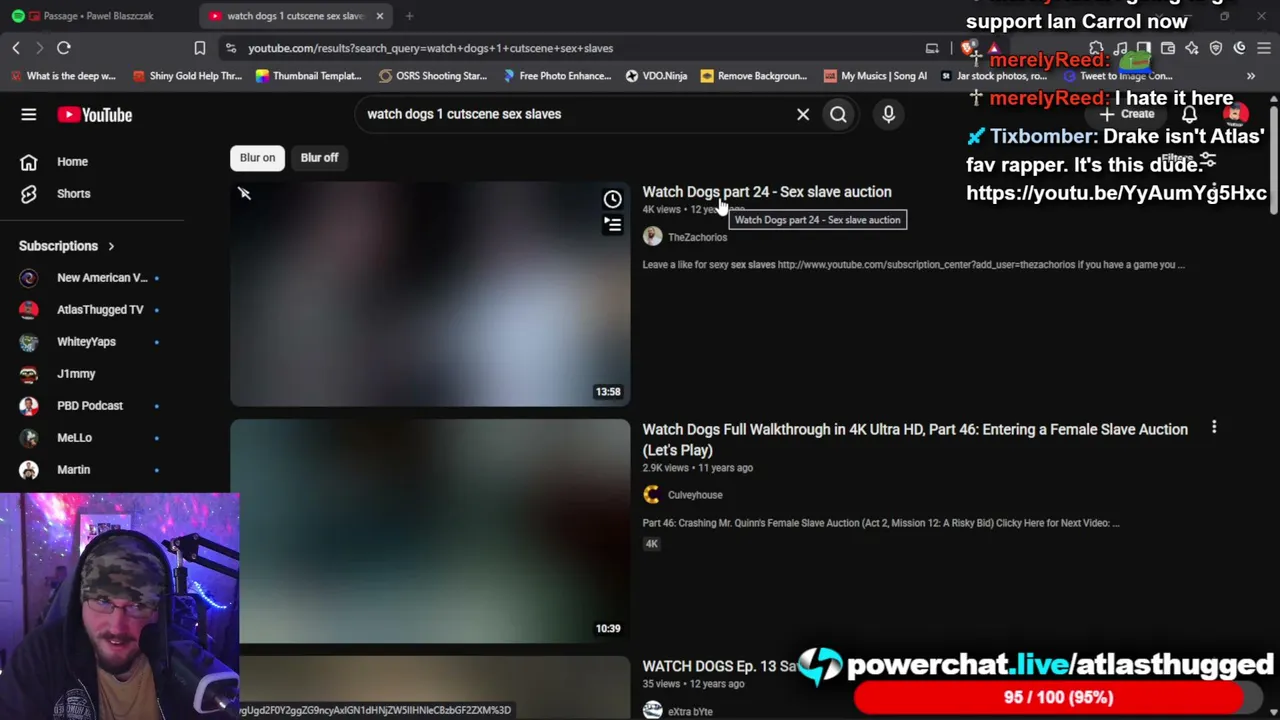Viewport: 1280px width, 720px height.
Task: Expand the Subscriptions section chevron
Action: pos(111,246)
